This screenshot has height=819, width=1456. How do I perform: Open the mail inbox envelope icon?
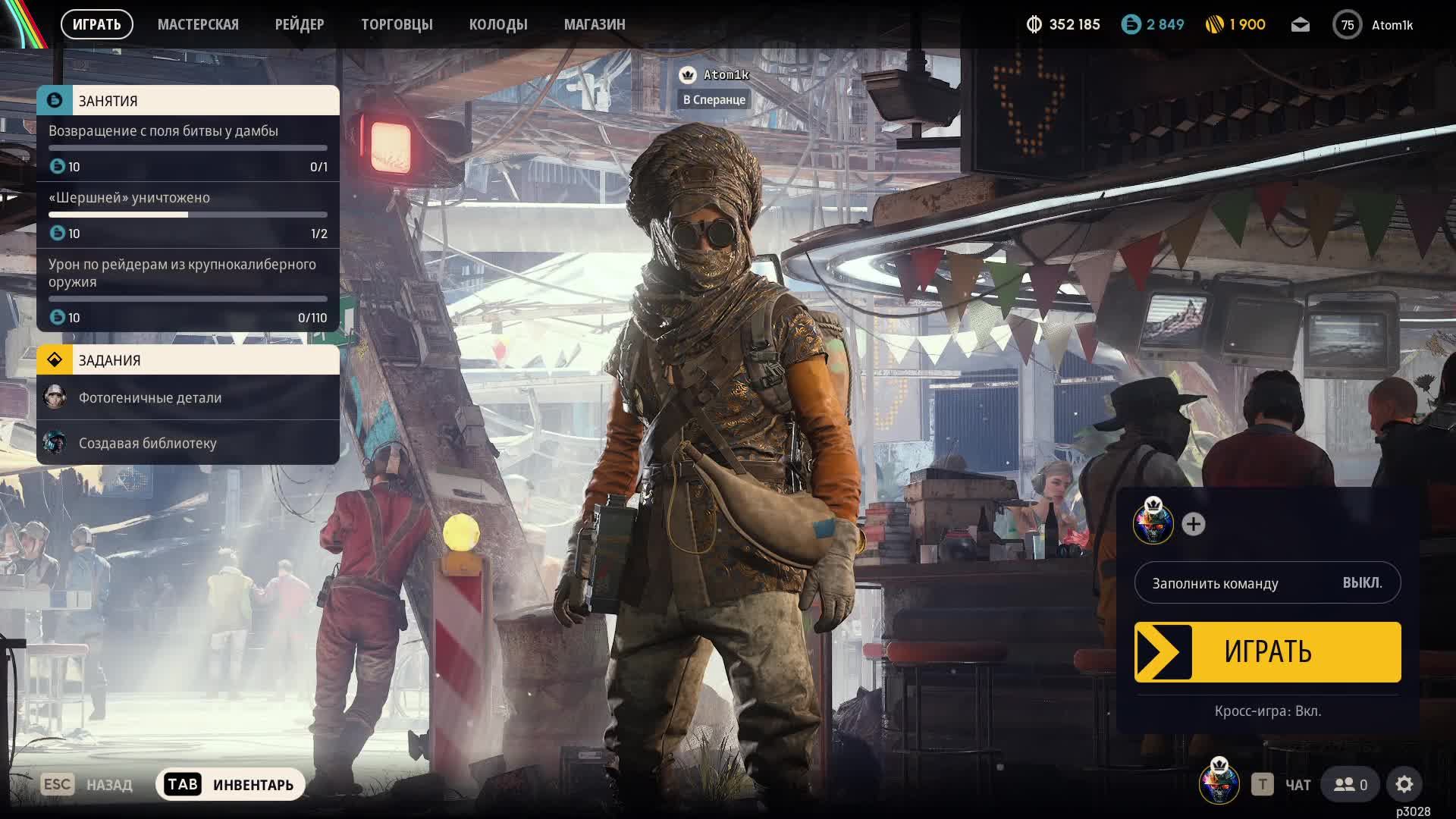coord(1300,25)
